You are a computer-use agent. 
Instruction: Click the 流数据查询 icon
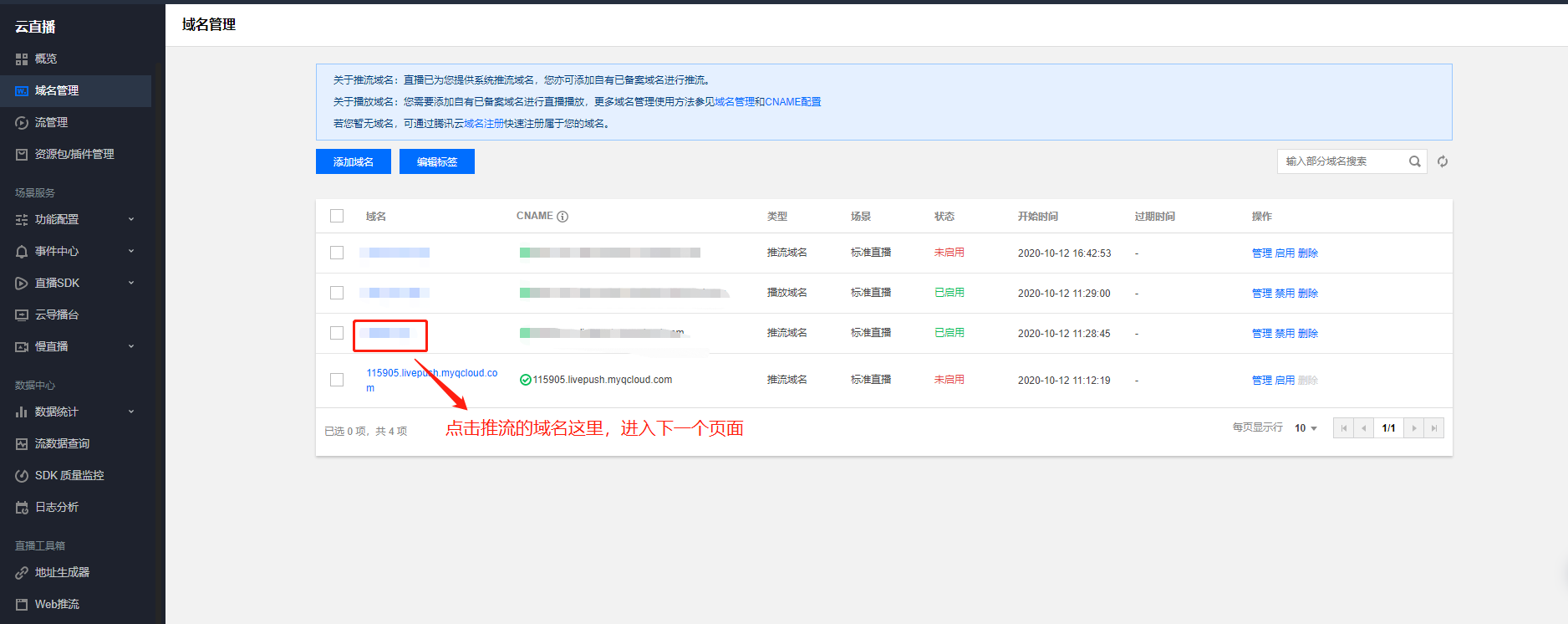pos(22,443)
